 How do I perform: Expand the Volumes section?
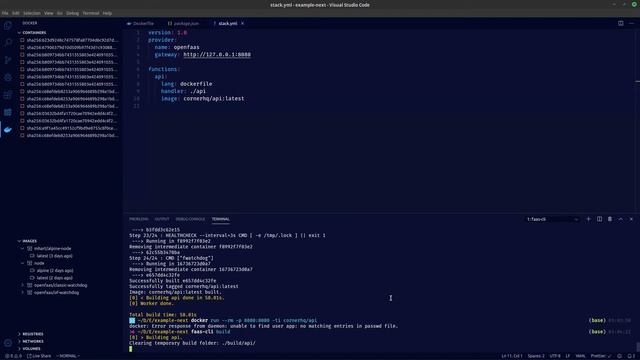click(19, 349)
